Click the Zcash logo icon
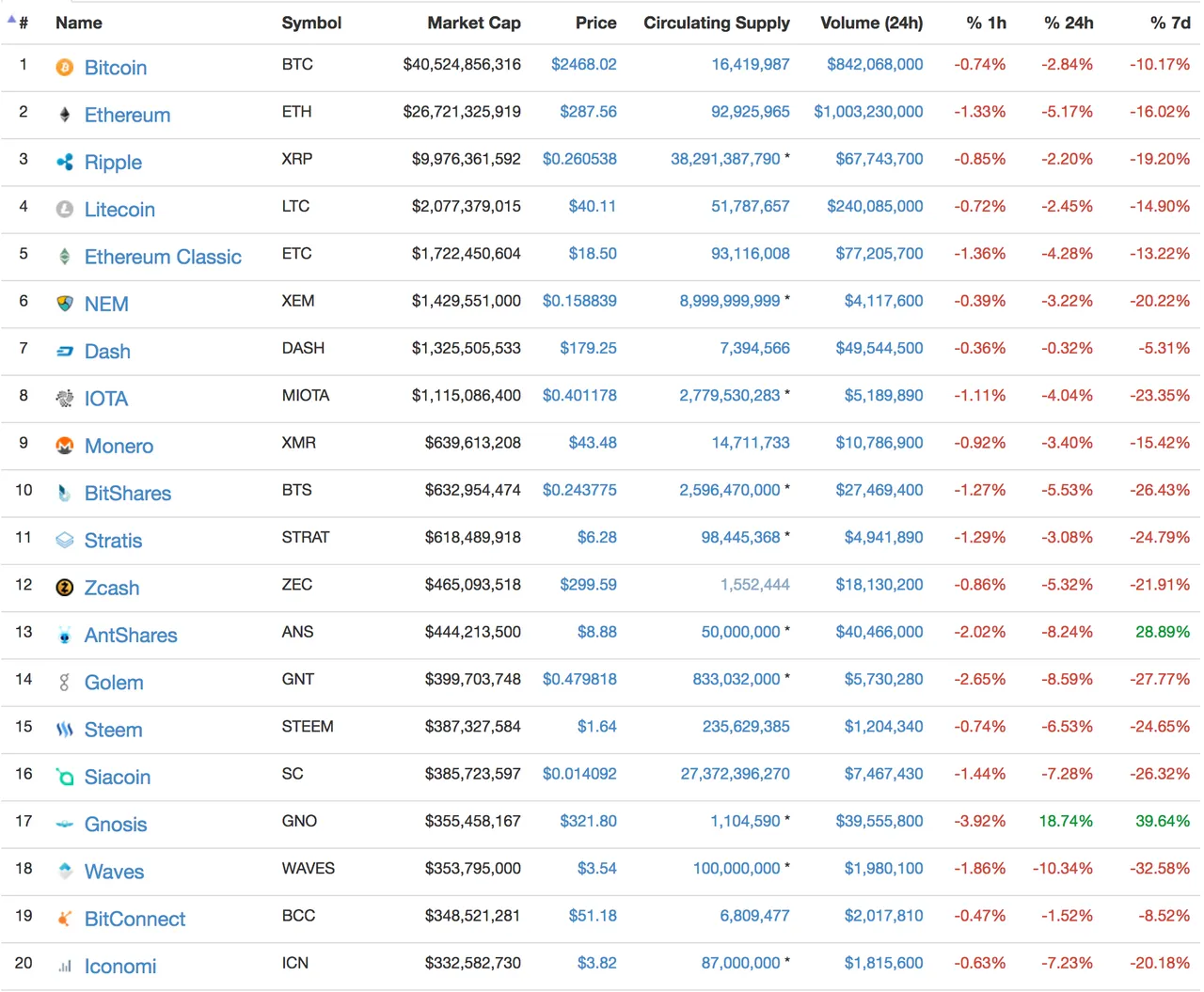The height and width of the screenshot is (992, 1204). click(65, 588)
